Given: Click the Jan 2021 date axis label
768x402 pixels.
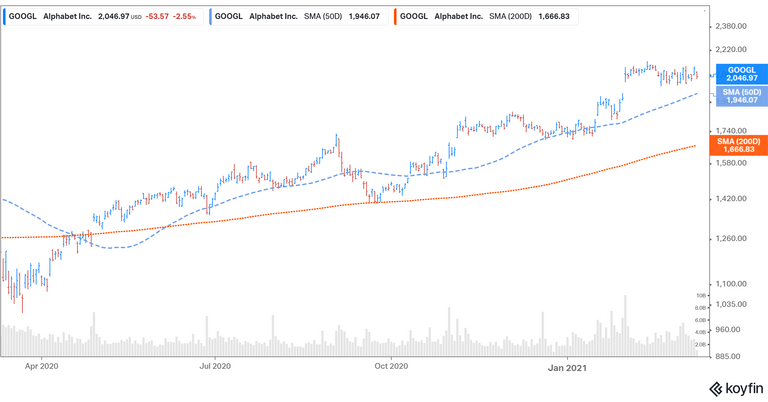Looking at the screenshot, I should [567, 367].
